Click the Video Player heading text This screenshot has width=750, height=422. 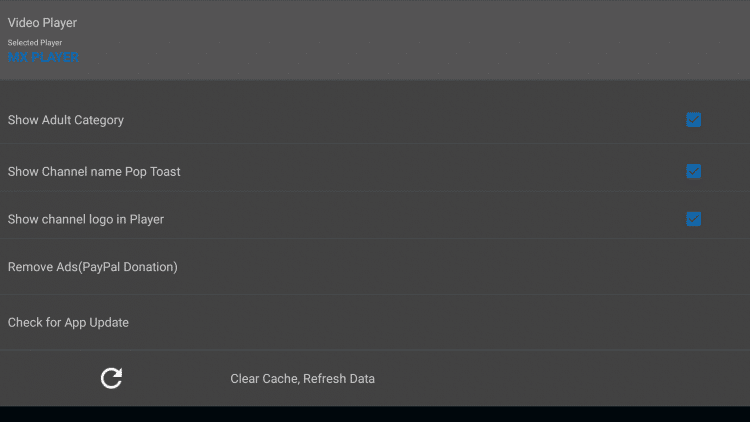tap(42, 22)
